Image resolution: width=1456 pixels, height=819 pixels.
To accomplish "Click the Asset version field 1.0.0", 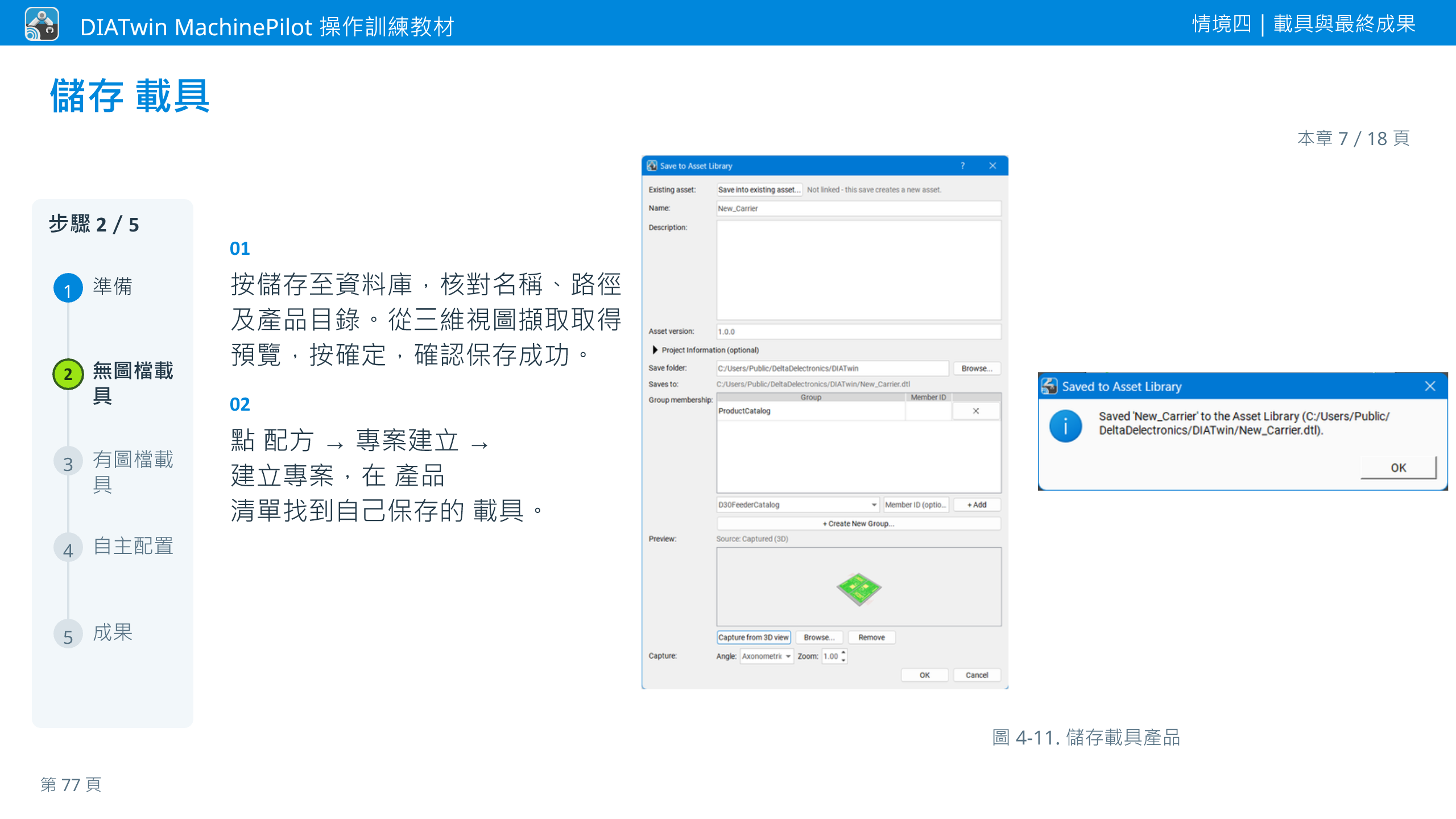I will coord(858,332).
